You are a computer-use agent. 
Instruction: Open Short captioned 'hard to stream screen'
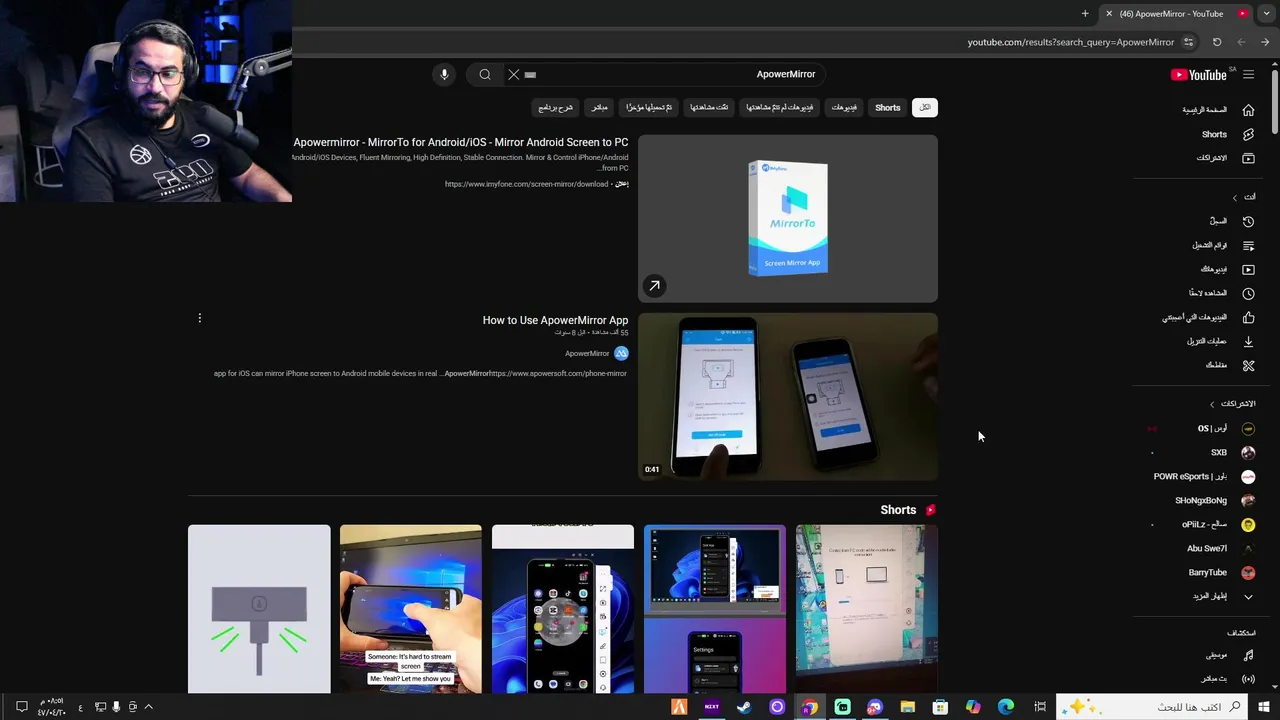pyautogui.click(x=410, y=608)
